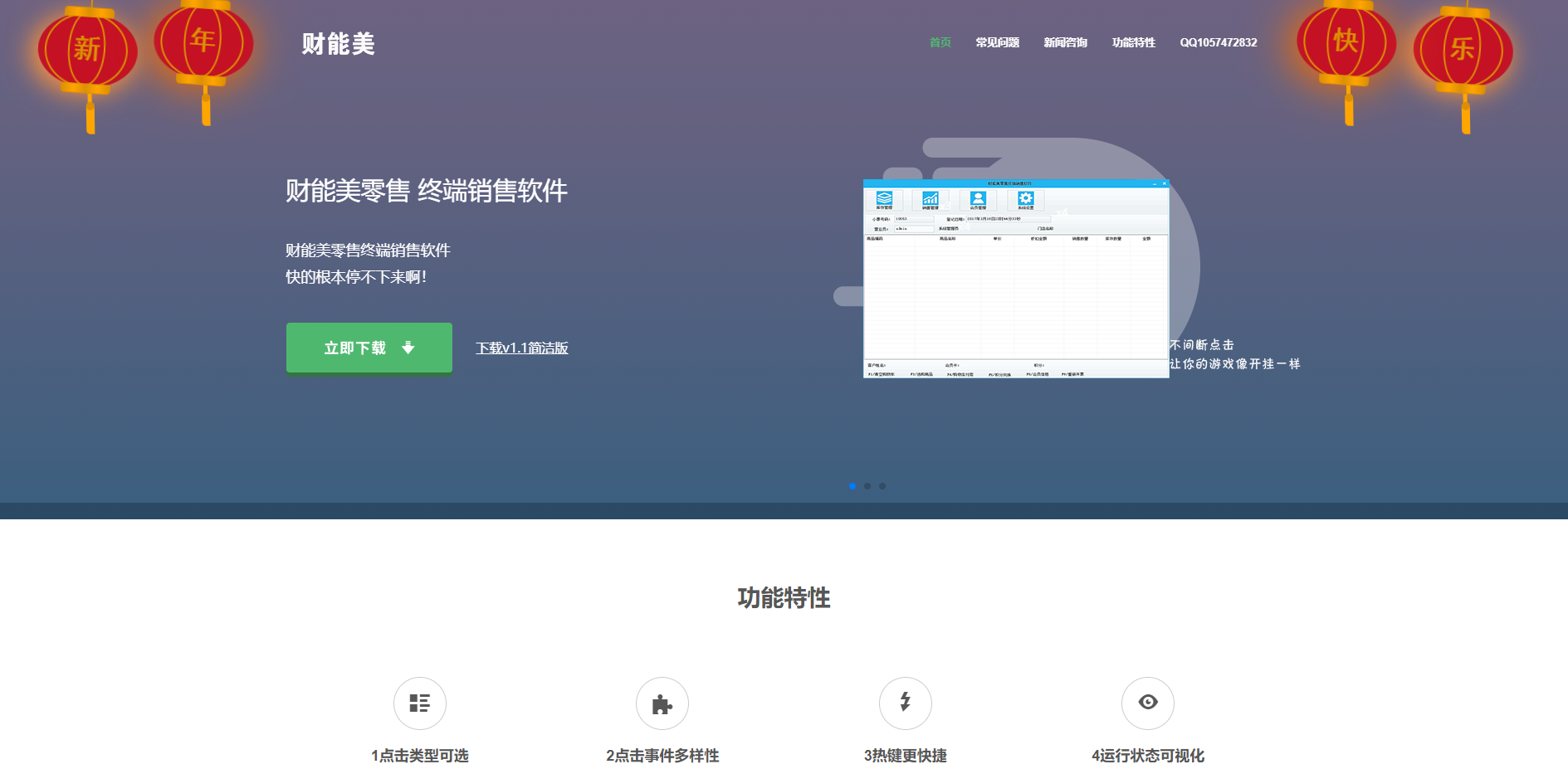Click the 3热键更快捷 label
Screen dimensions: 1568x769
click(x=906, y=756)
